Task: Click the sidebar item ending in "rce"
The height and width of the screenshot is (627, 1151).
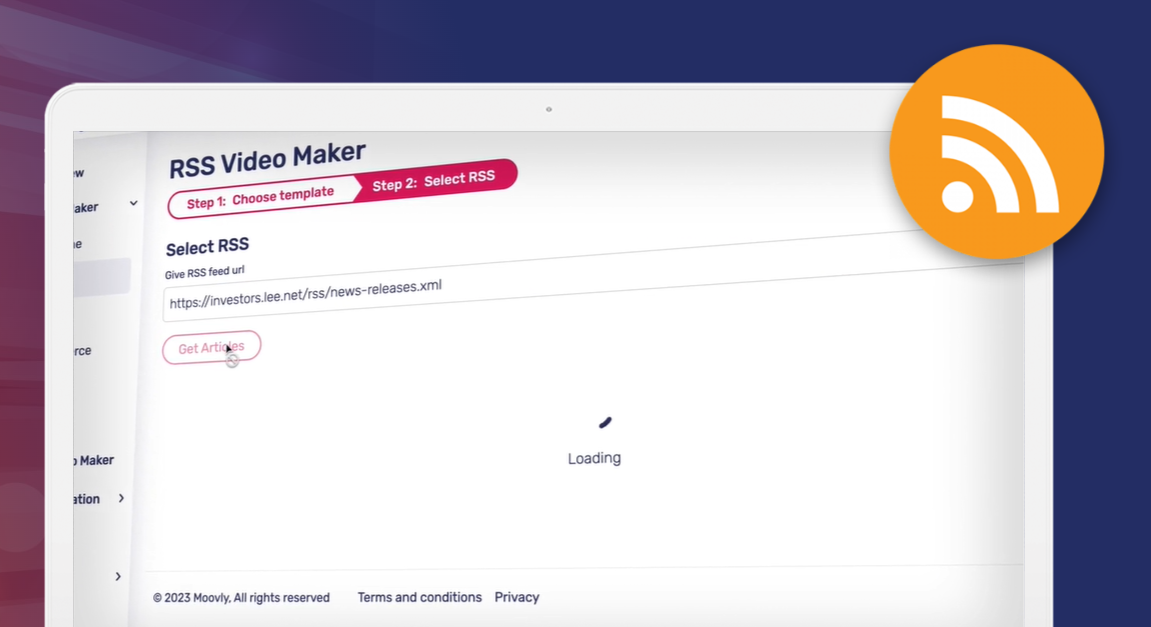Action: (x=80, y=351)
